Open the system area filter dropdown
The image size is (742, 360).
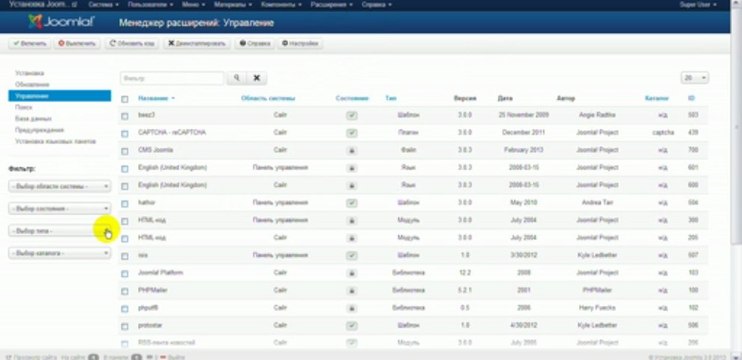pyautogui.click(x=60, y=186)
